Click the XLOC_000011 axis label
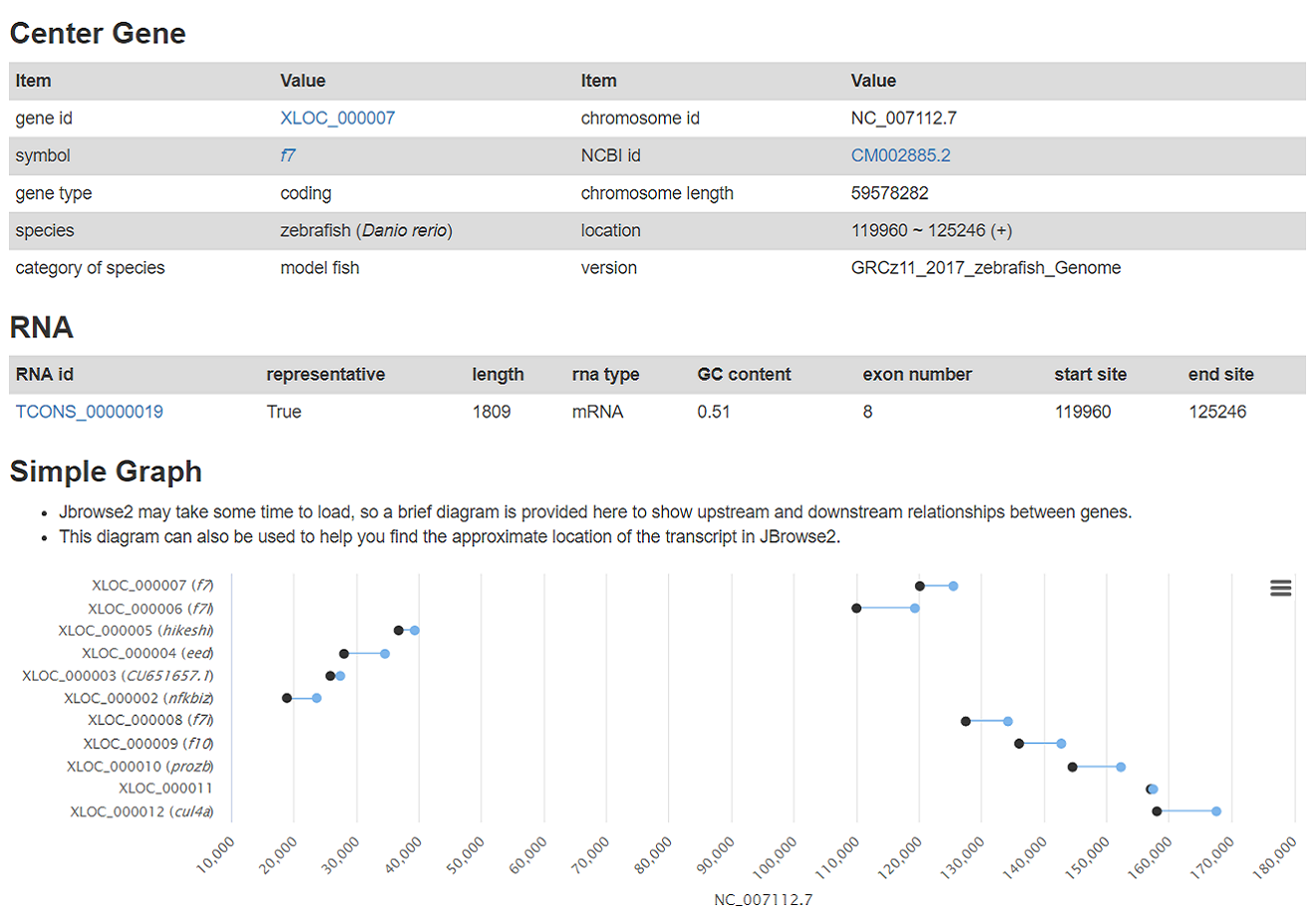The height and width of the screenshot is (917, 1316). click(x=165, y=788)
